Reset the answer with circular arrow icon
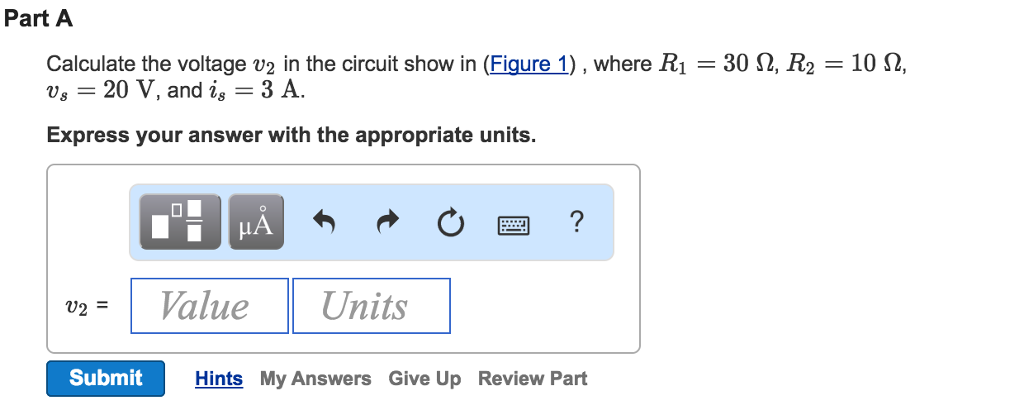Image resolution: width=1024 pixels, height=410 pixels. point(450,223)
